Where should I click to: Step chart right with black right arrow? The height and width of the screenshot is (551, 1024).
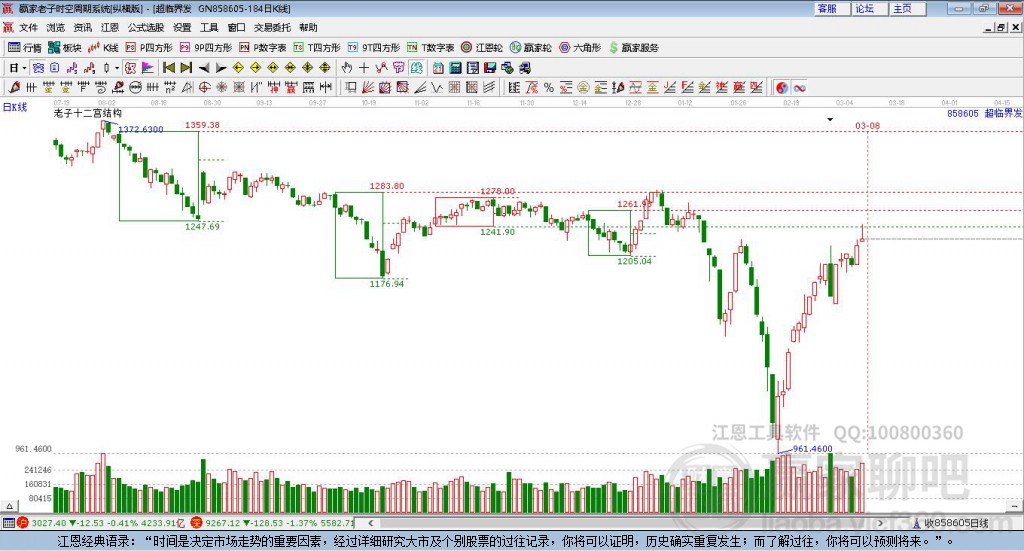(221, 67)
